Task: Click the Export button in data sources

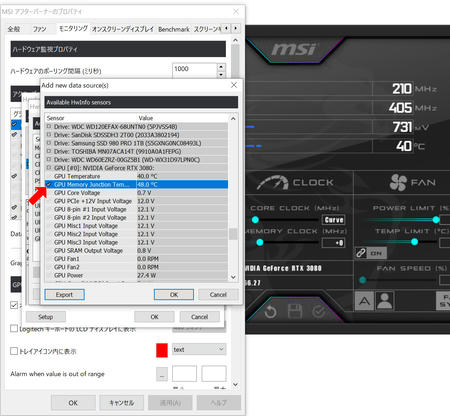Action: pos(64,295)
